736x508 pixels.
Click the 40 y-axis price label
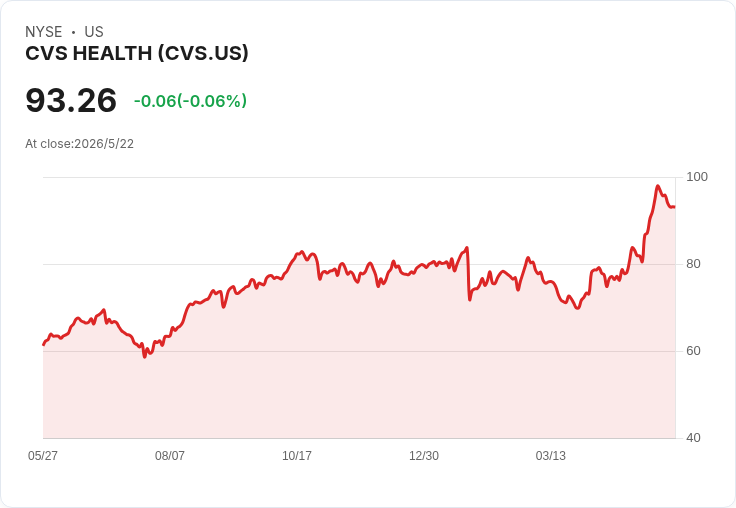[x=693, y=438]
